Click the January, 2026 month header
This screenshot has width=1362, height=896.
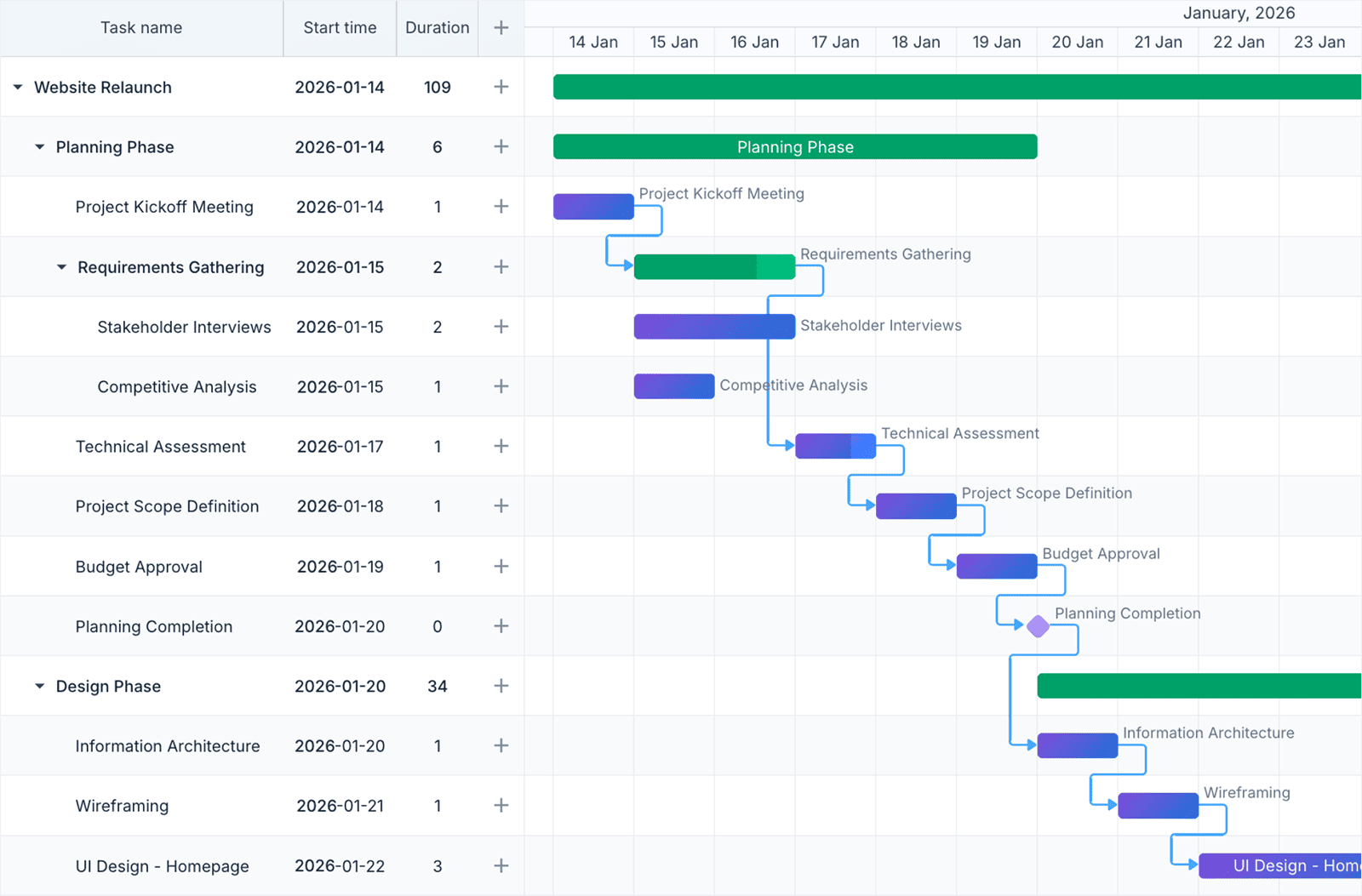click(1239, 13)
